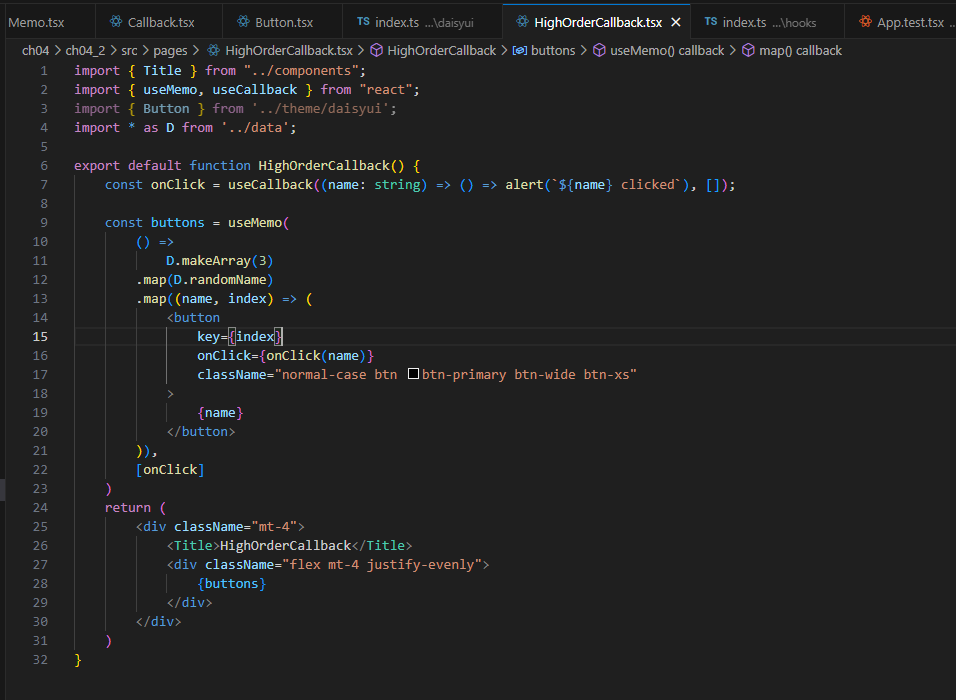This screenshot has height=700, width=956.
Task: Close the HighOrderCallback.tsx tab
Action: click(676, 22)
